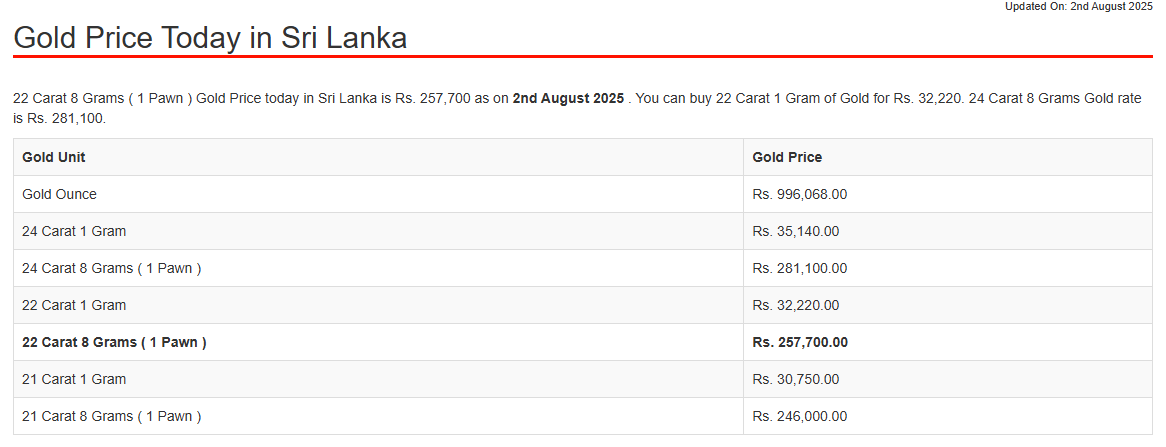Select the Gold Unit column header

pyautogui.click(x=54, y=158)
